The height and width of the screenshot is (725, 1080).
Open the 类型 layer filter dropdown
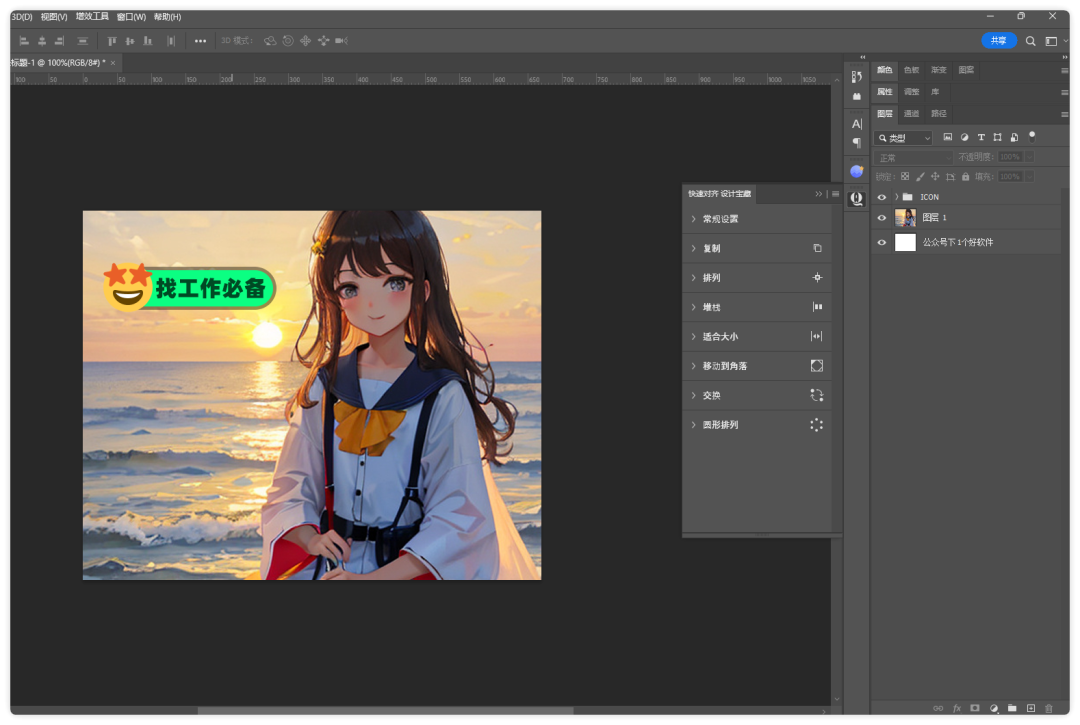point(904,138)
